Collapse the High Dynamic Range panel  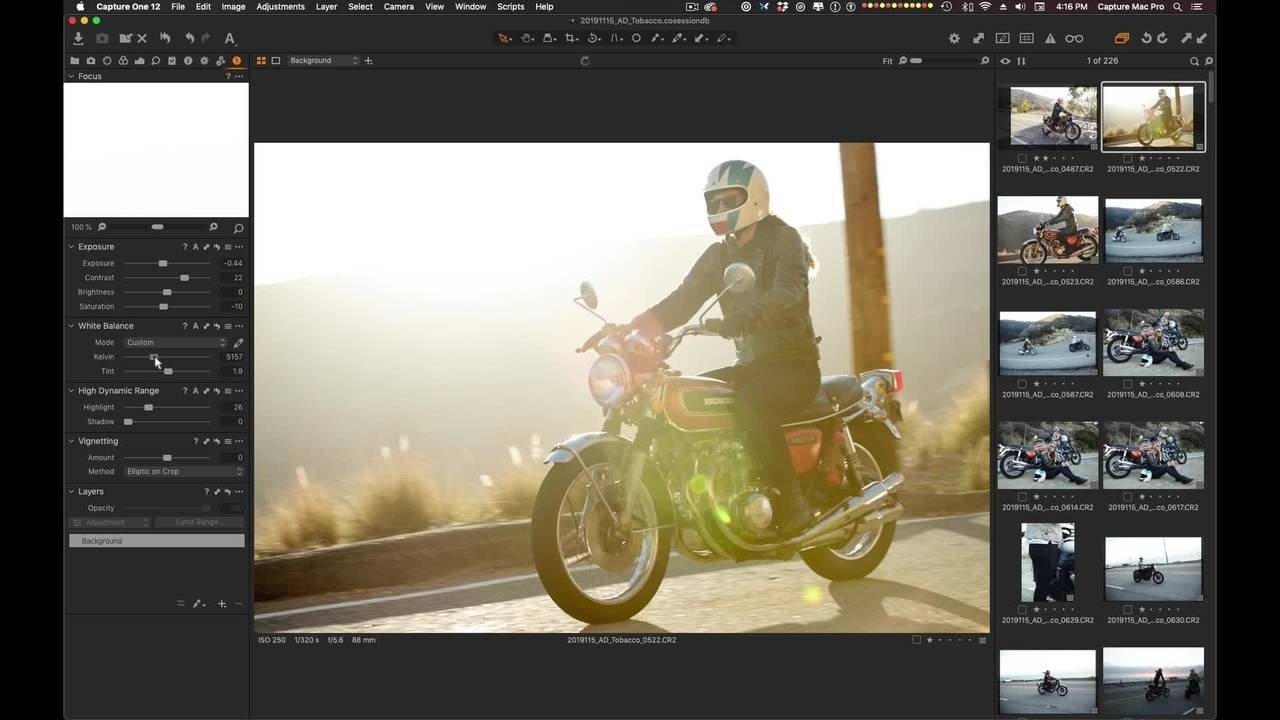[x=71, y=391]
